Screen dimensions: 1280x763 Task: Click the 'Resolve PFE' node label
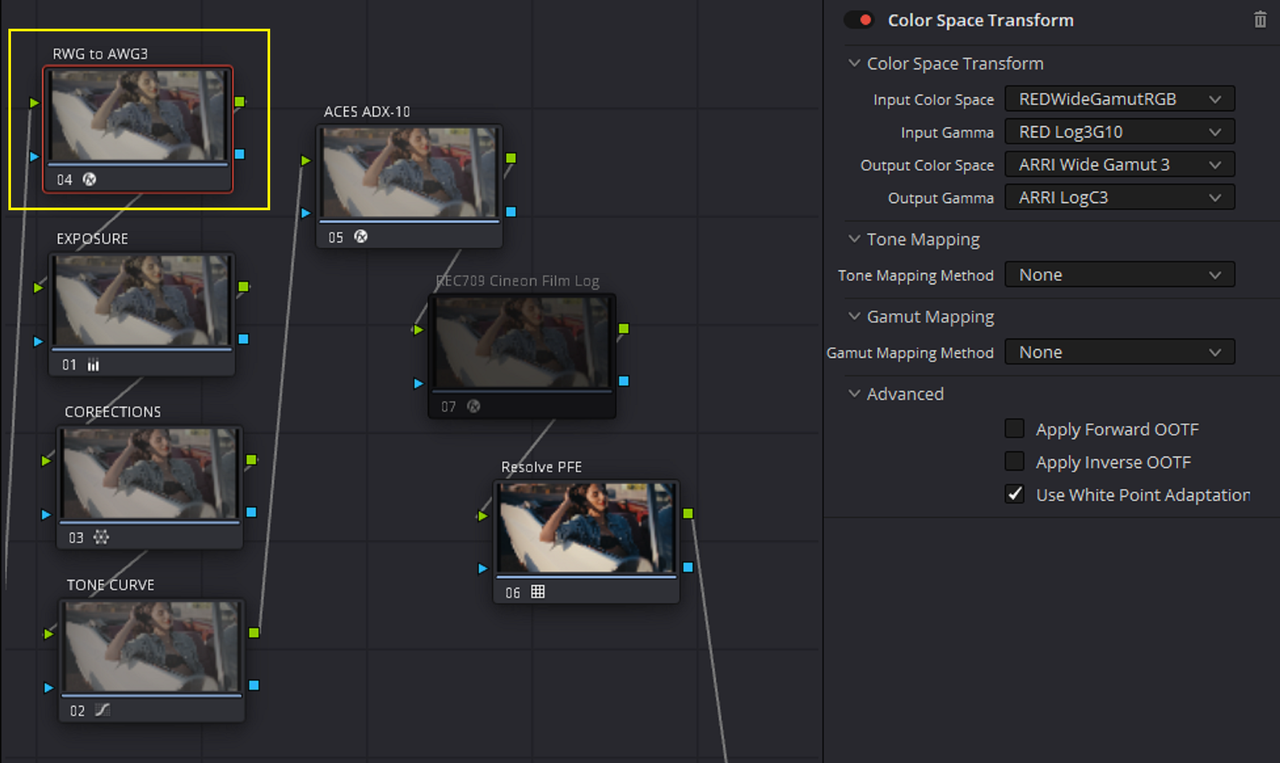(541, 467)
